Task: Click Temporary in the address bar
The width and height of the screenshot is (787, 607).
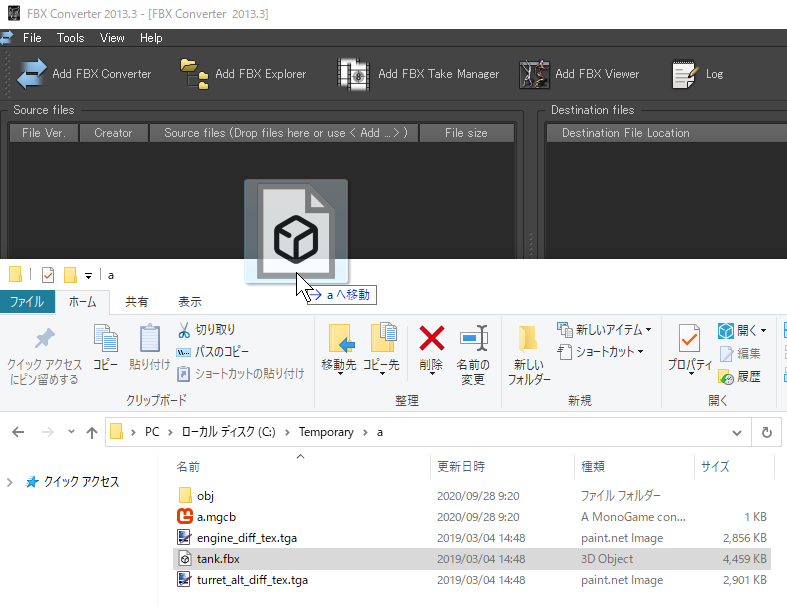Action: [x=326, y=432]
